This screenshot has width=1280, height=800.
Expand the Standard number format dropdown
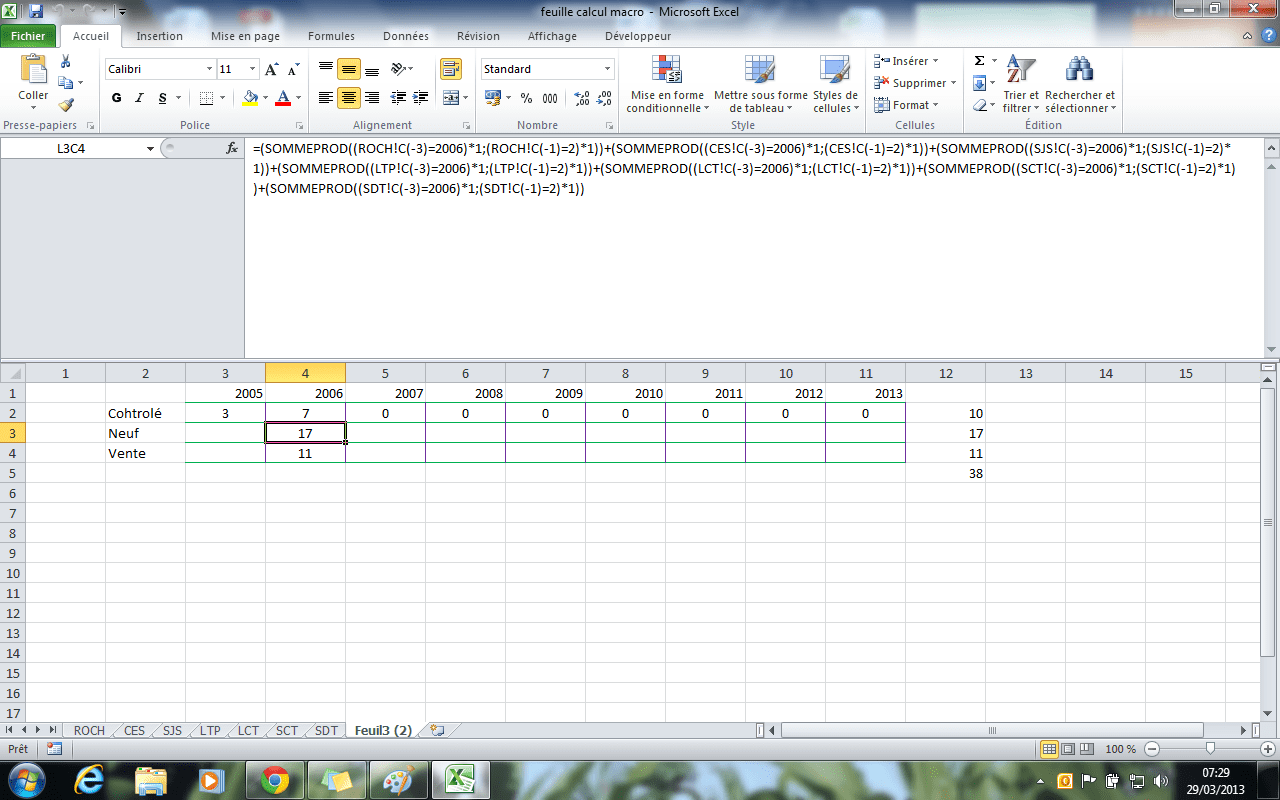607,69
